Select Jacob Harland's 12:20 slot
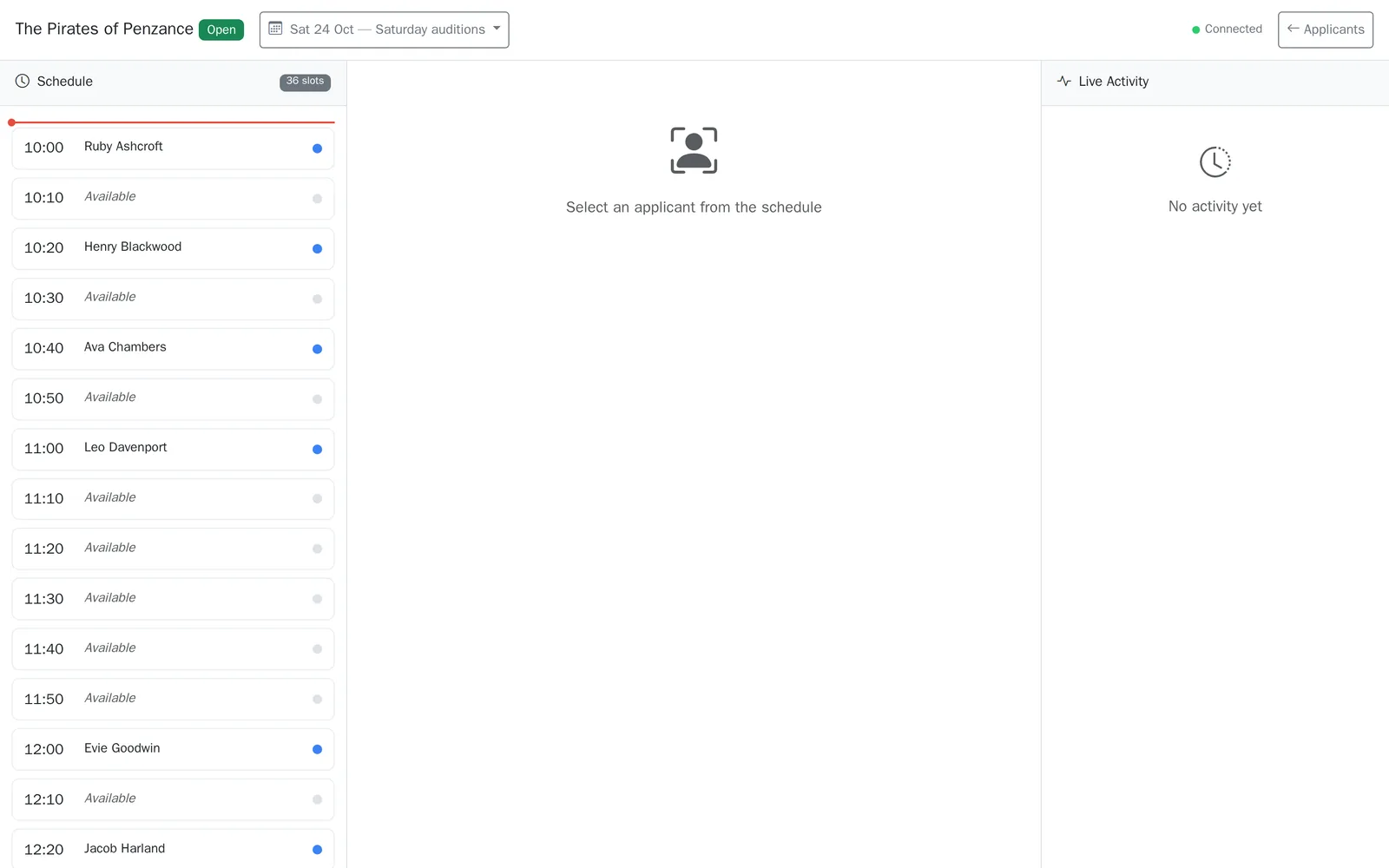1389x868 pixels. (x=173, y=849)
